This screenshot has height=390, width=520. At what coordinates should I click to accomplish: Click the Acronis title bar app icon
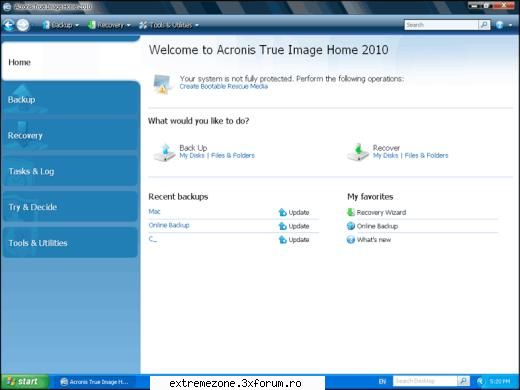coord(7,6)
